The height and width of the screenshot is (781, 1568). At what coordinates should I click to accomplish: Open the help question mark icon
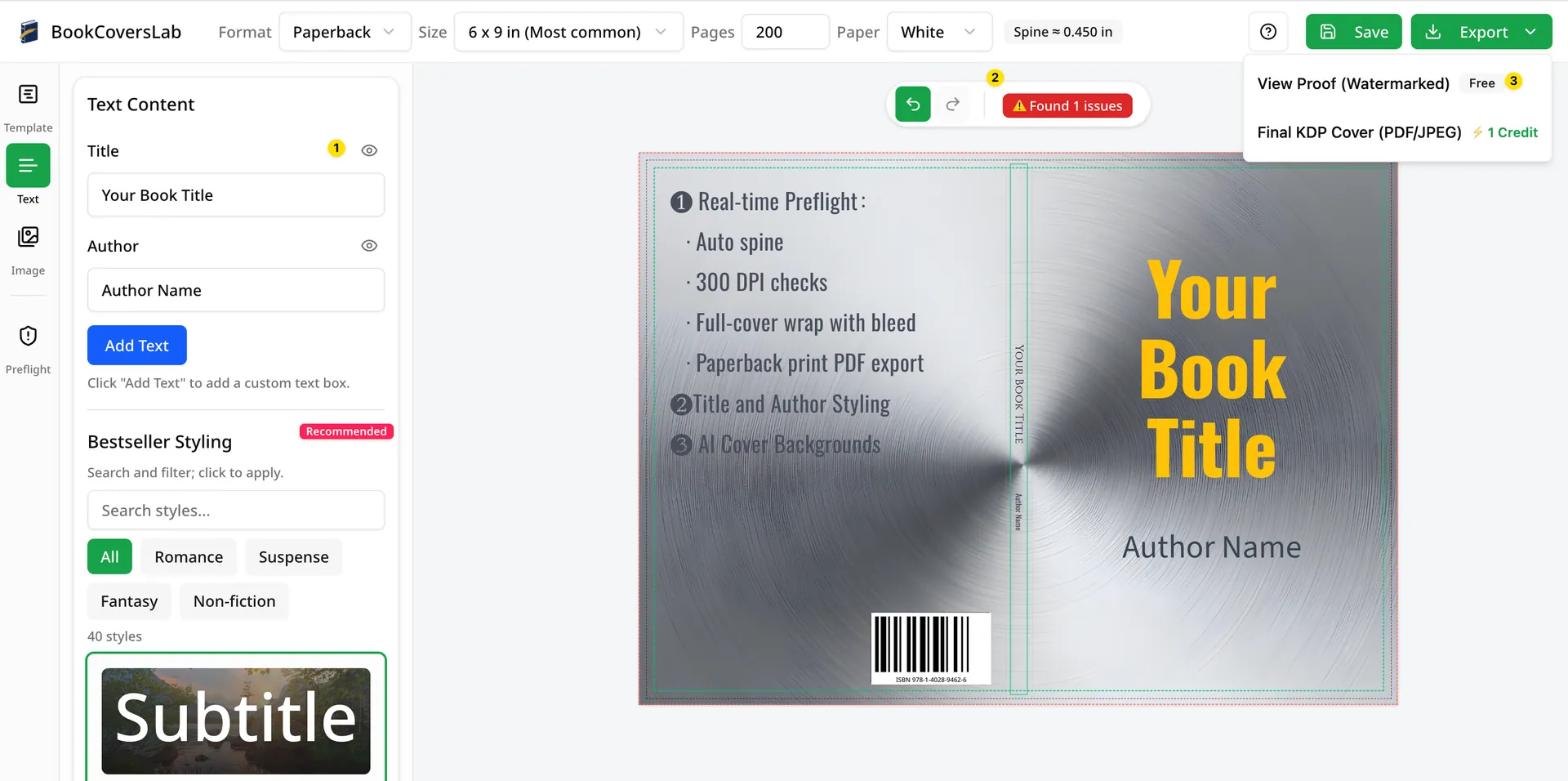(x=1268, y=32)
